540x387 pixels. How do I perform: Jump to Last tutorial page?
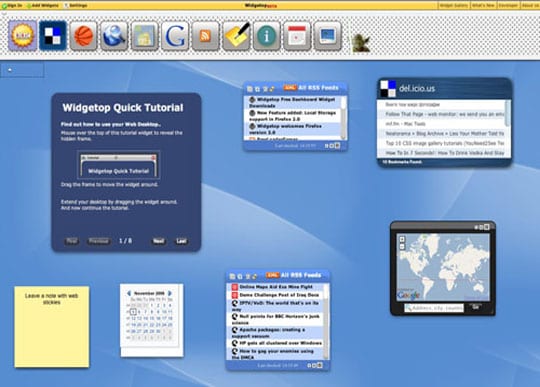click(181, 241)
